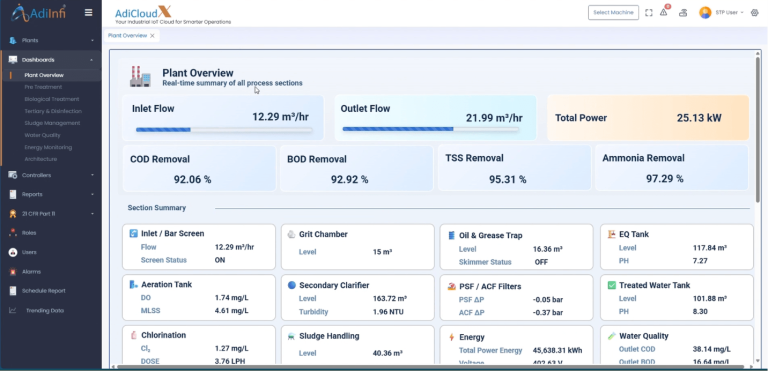
Task: Click the Plants sidebar icon
Action: [13, 41]
